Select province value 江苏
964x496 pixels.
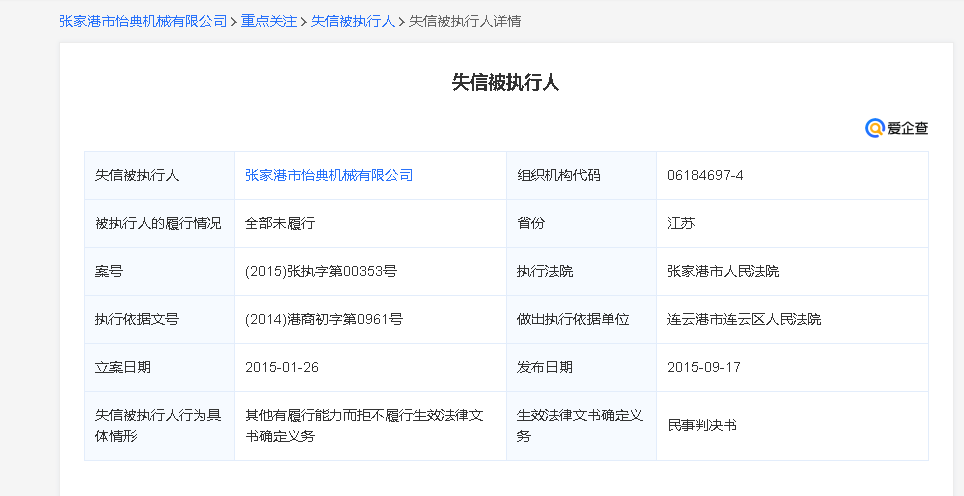tap(681, 223)
